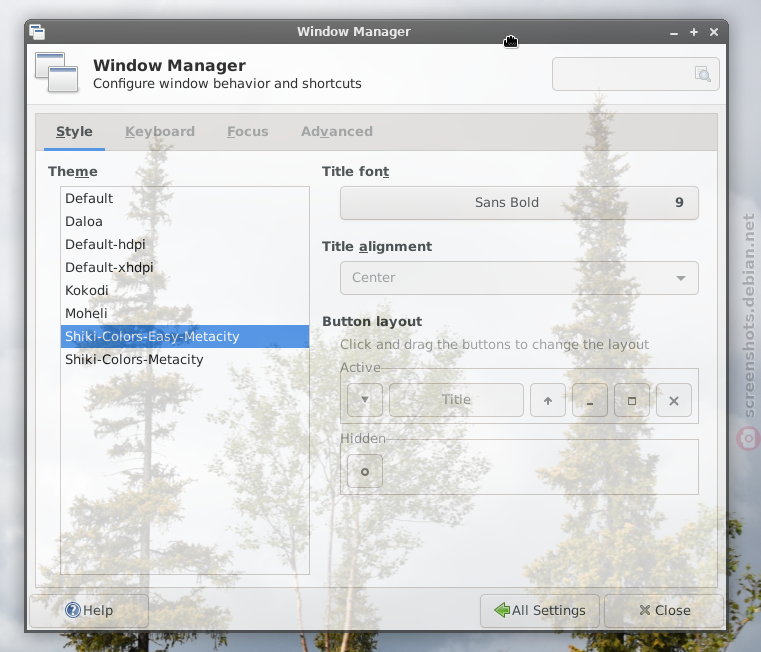Screen dimensions: 761x652
Task: Click the maximize square button in Active layout
Action: click(632, 400)
